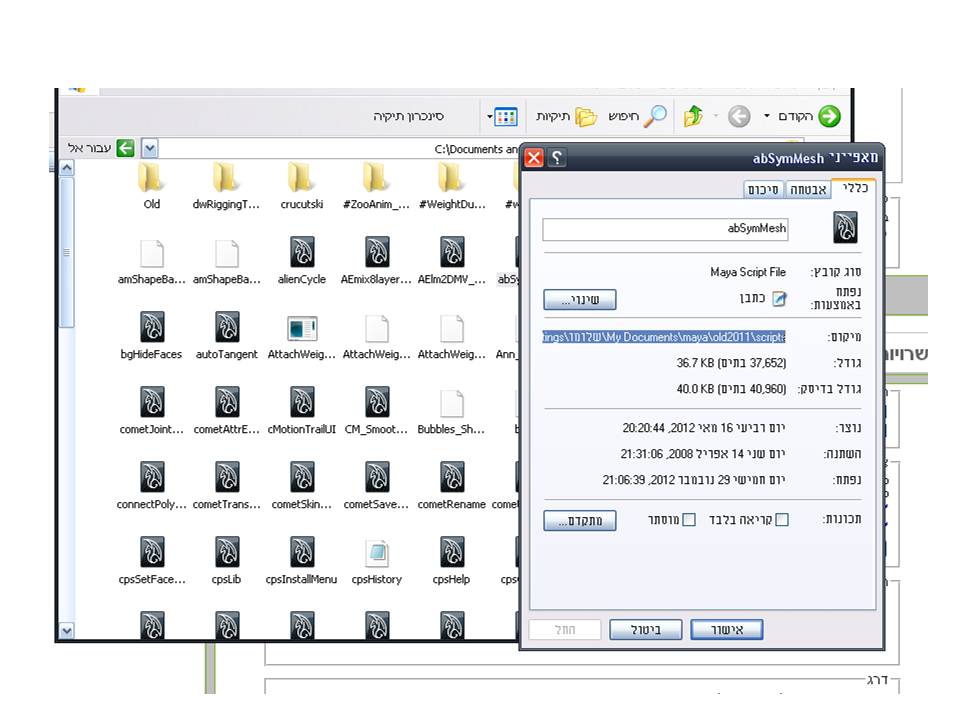
Task: Click the OK button in properties dialog
Action: (727, 629)
